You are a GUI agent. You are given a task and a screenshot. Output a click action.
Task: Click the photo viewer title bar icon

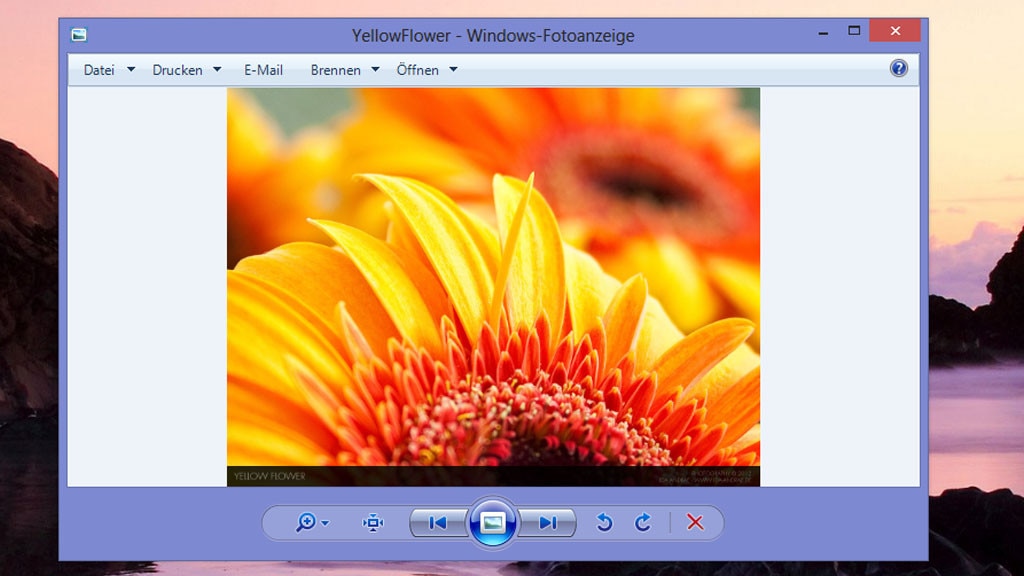(78, 33)
